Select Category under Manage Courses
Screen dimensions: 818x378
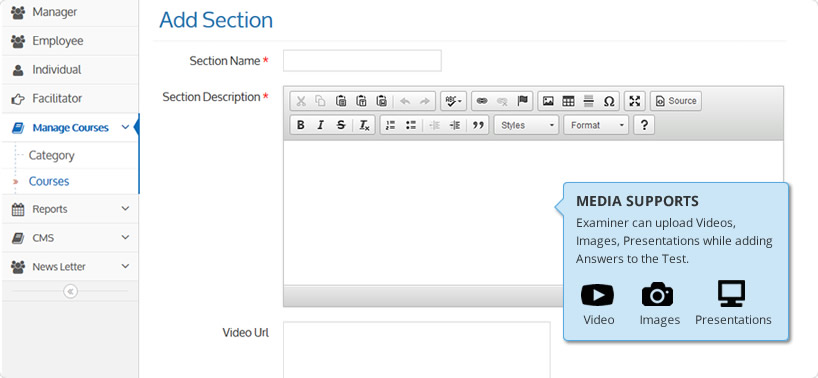tap(52, 155)
